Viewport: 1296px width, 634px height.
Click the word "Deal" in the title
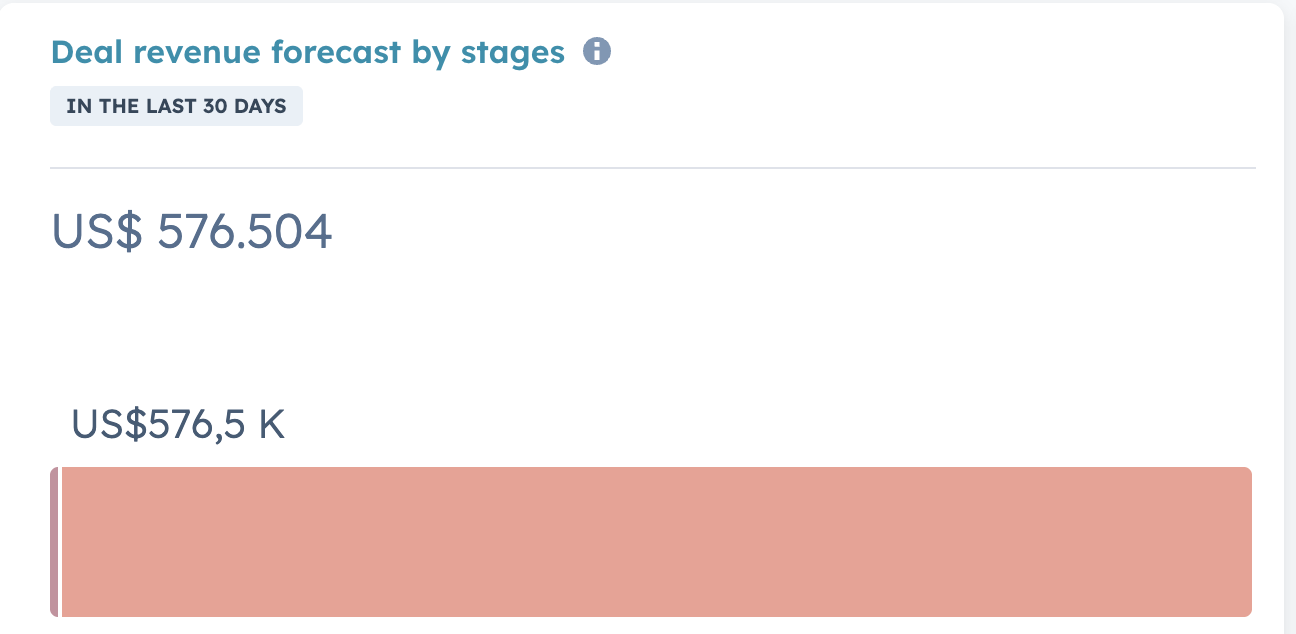tap(83, 52)
